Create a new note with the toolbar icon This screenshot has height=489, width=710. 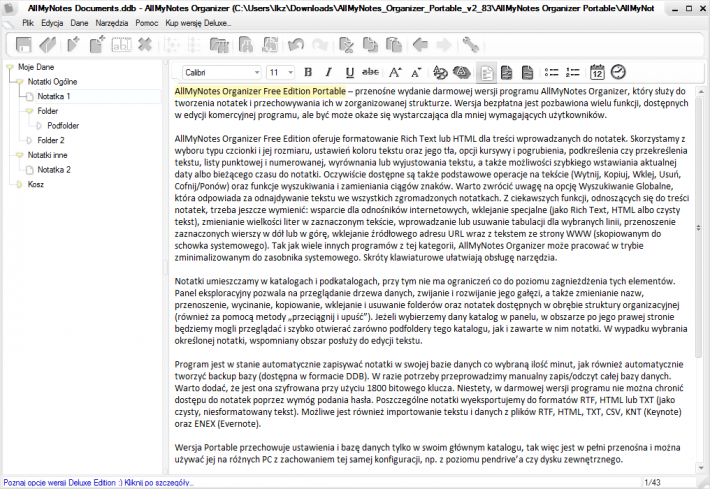click(96, 45)
